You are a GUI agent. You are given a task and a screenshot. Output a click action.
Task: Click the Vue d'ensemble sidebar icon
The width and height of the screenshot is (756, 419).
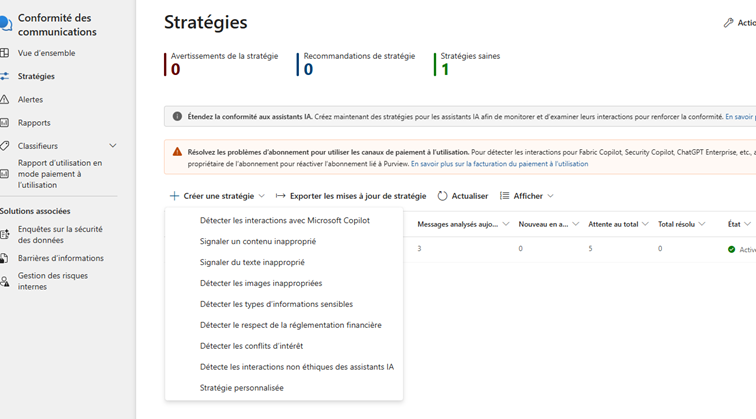click(5, 53)
